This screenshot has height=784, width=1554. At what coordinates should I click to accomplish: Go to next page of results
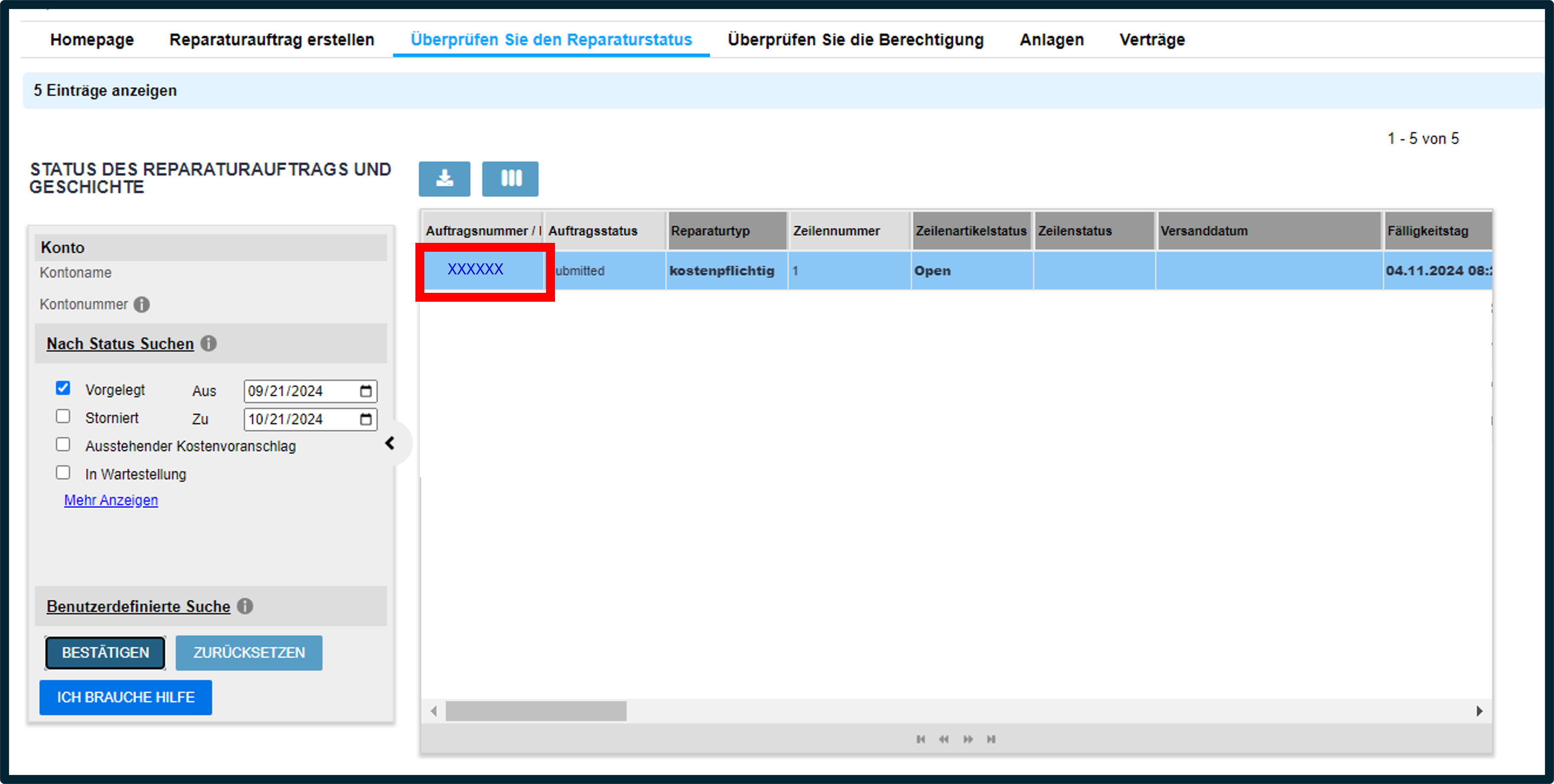[x=968, y=739]
